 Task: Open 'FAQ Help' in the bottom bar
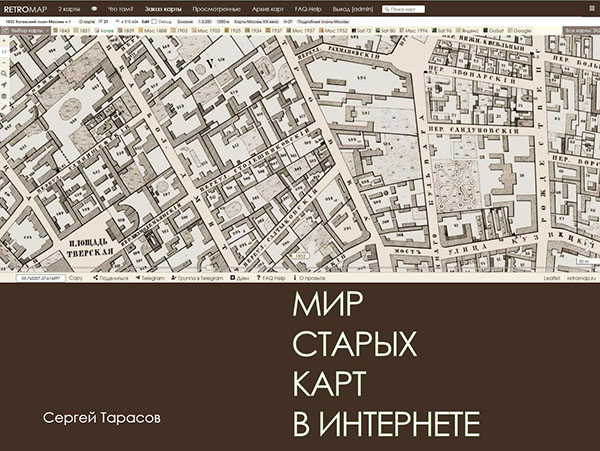tap(271, 278)
